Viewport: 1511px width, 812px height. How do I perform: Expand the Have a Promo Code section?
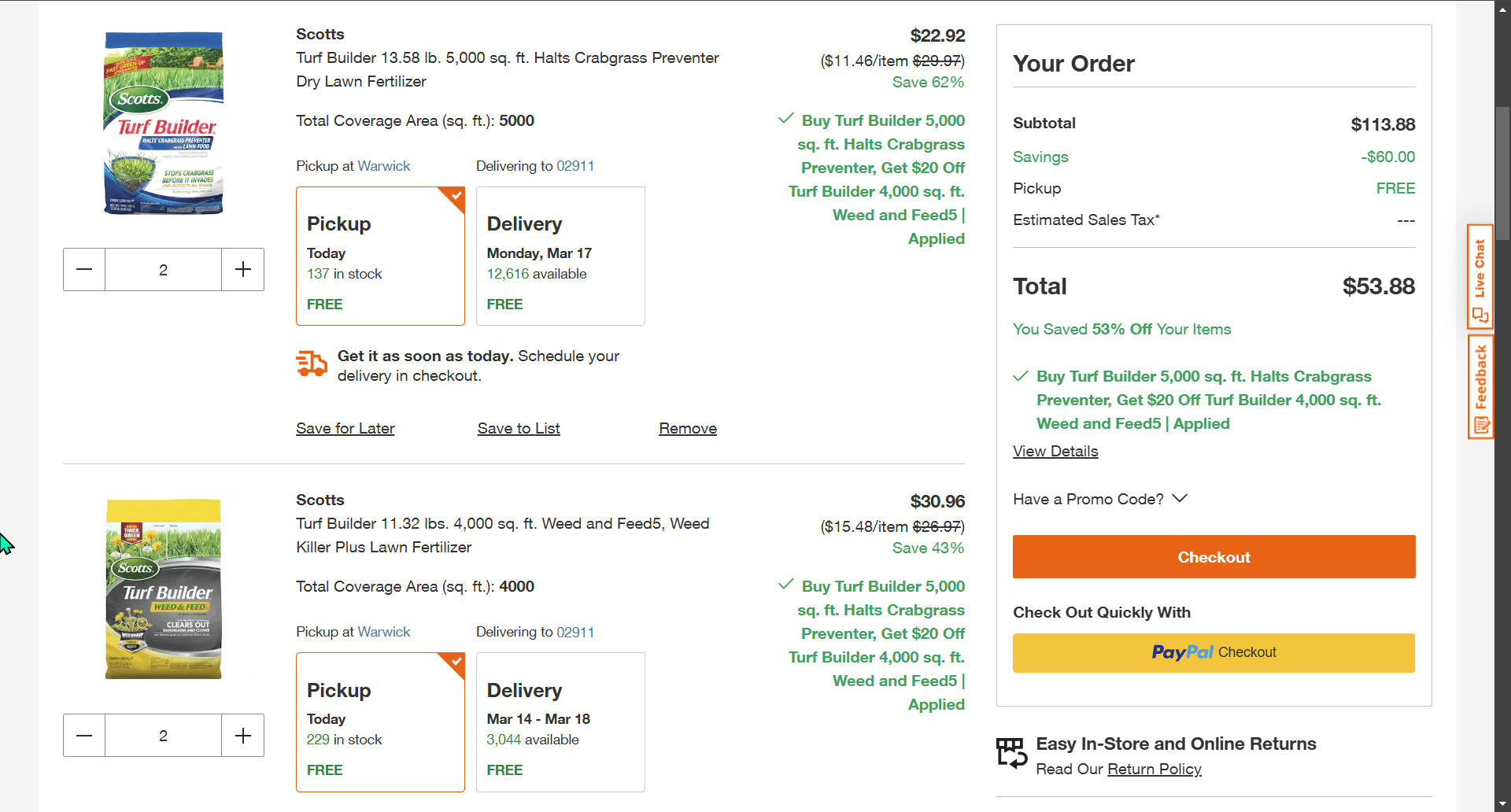click(1099, 499)
